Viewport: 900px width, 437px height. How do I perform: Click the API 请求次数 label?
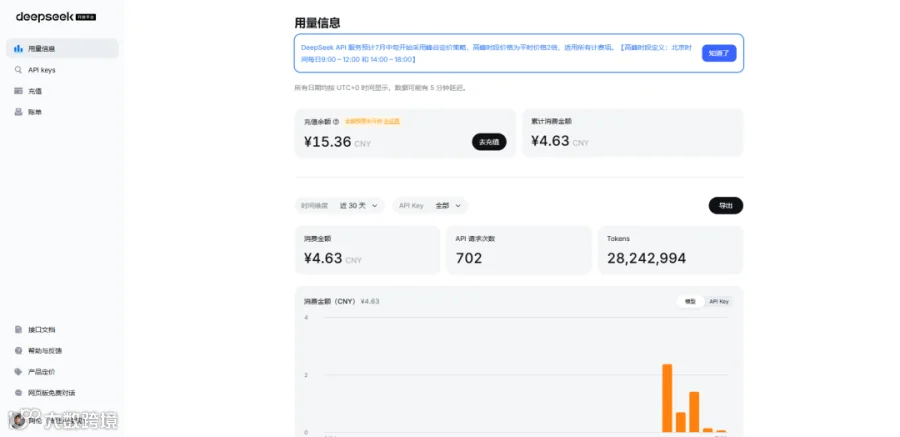coord(475,239)
